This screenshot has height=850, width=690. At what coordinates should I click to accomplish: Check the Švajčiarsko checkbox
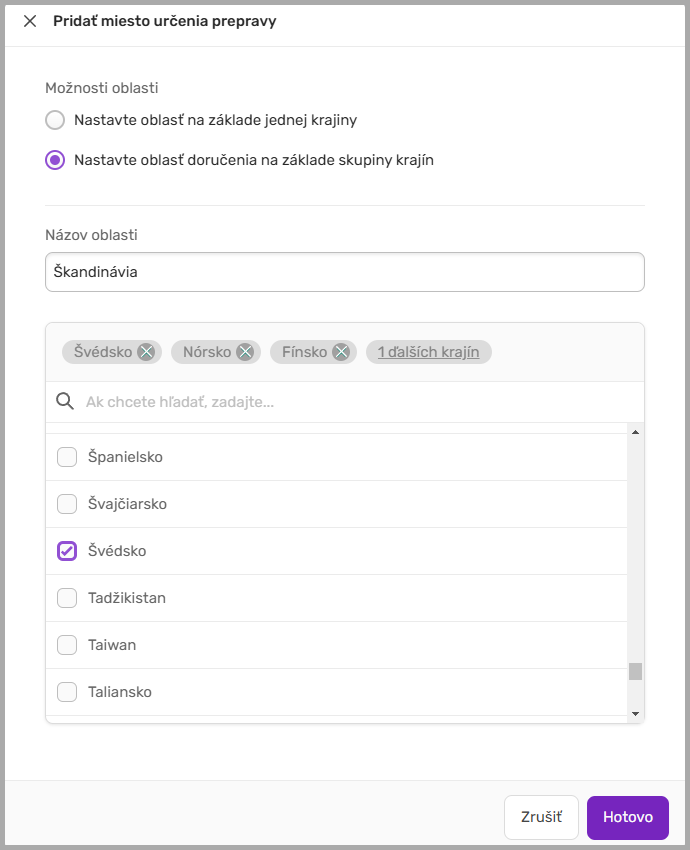point(67,504)
